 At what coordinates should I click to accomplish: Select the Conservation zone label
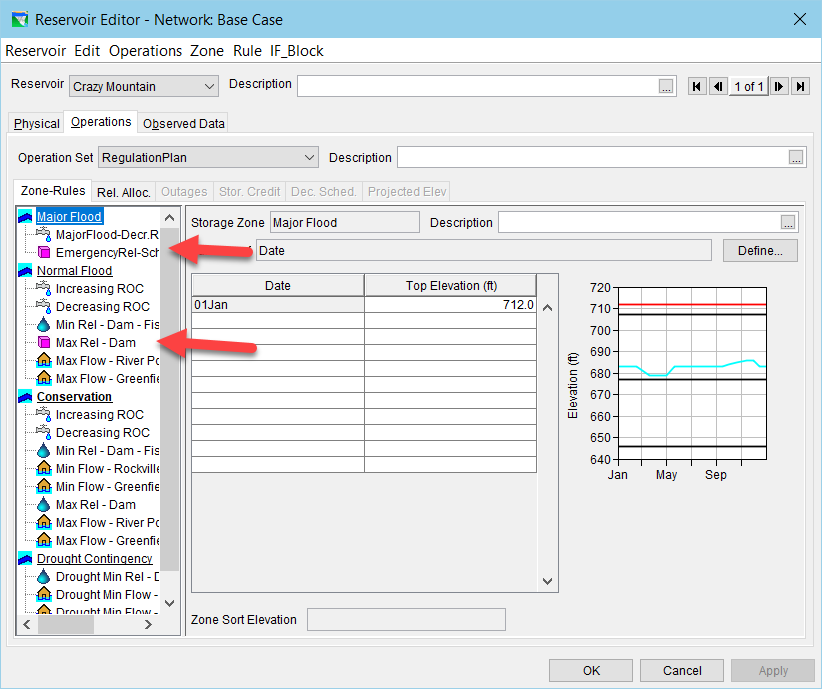(x=74, y=396)
